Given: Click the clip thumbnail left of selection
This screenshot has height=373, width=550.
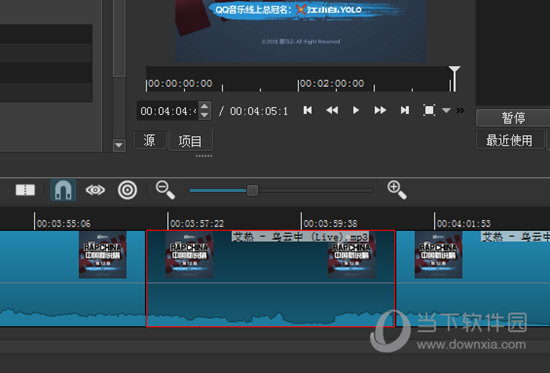Looking at the screenshot, I should coord(103,255).
